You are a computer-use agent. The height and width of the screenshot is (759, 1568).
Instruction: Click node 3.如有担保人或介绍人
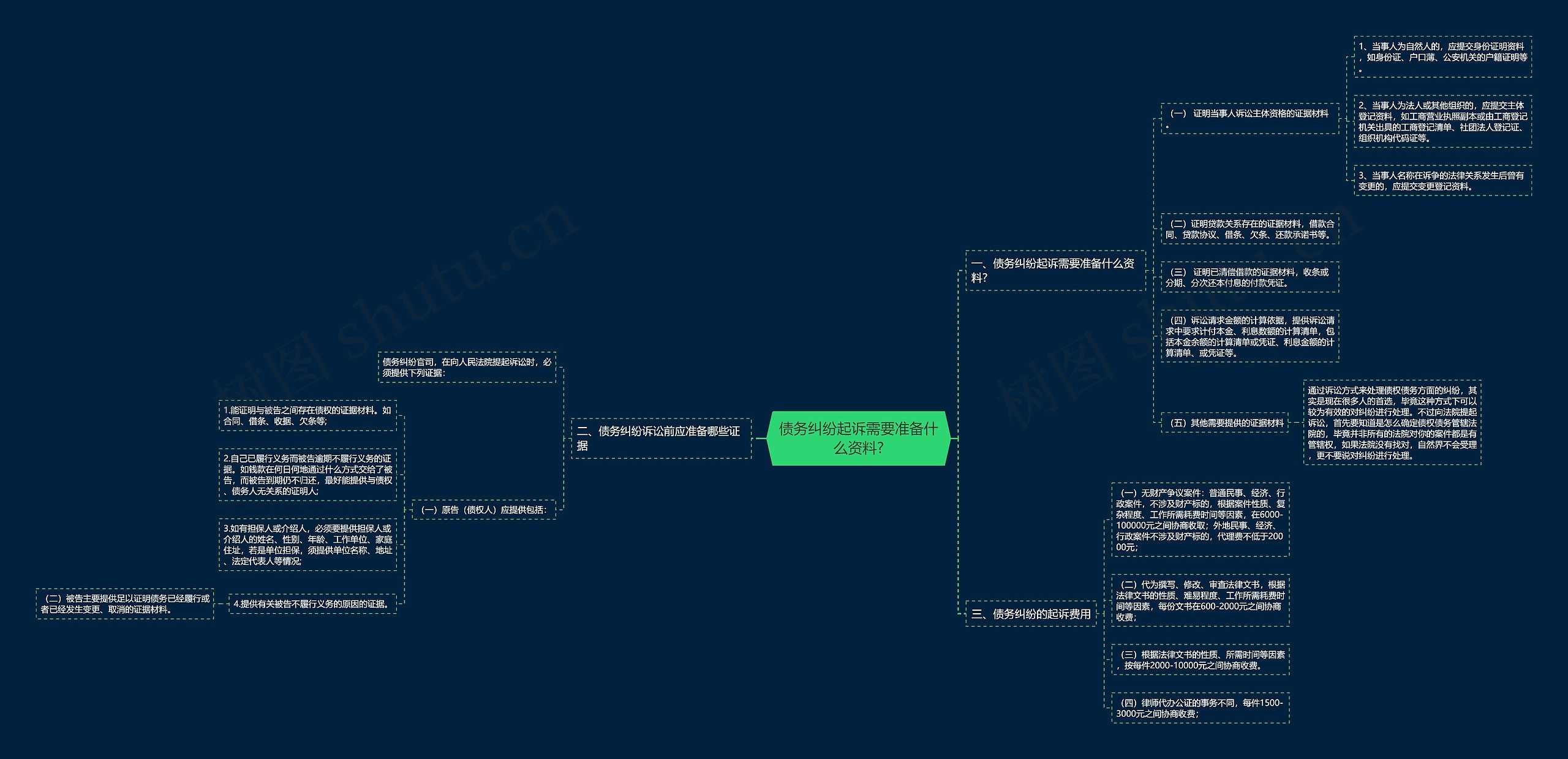(308, 545)
